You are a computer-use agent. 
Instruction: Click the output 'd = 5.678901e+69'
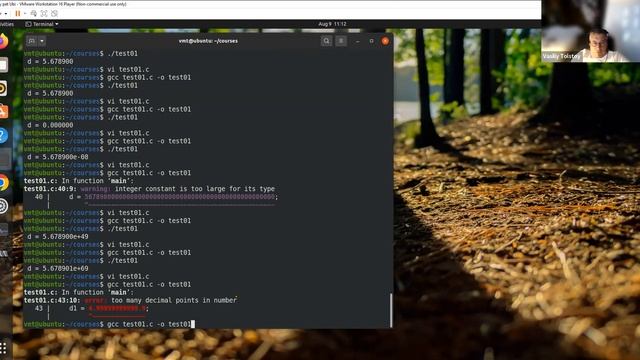click(58, 268)
